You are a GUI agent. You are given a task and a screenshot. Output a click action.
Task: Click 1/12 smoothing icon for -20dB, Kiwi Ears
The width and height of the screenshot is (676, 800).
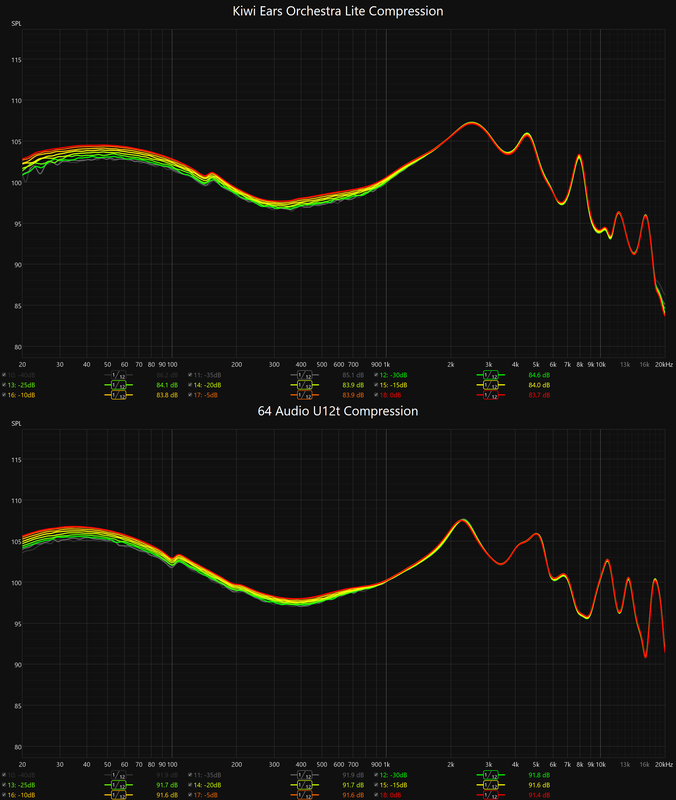click(305, 385)
